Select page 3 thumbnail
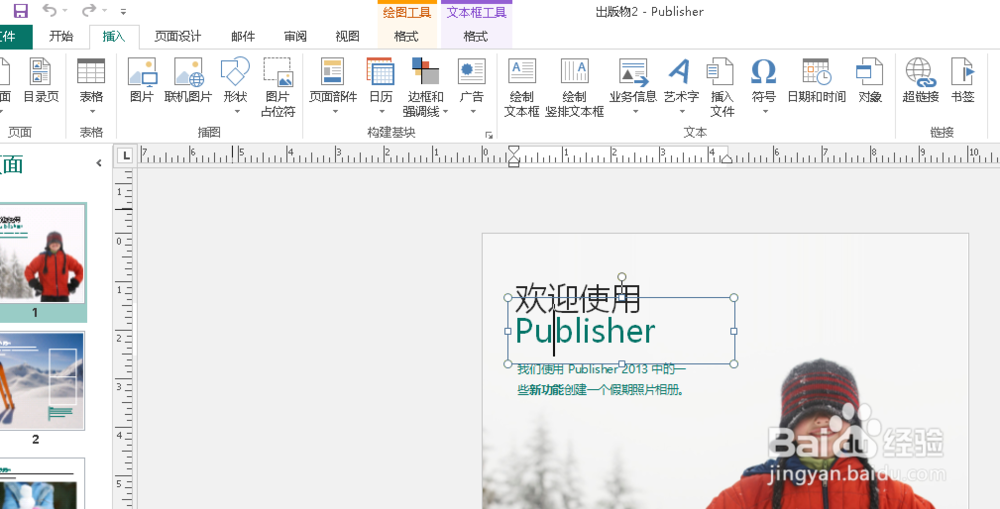The width and height of the screenshot is (1000, 509). pos(42,483)
